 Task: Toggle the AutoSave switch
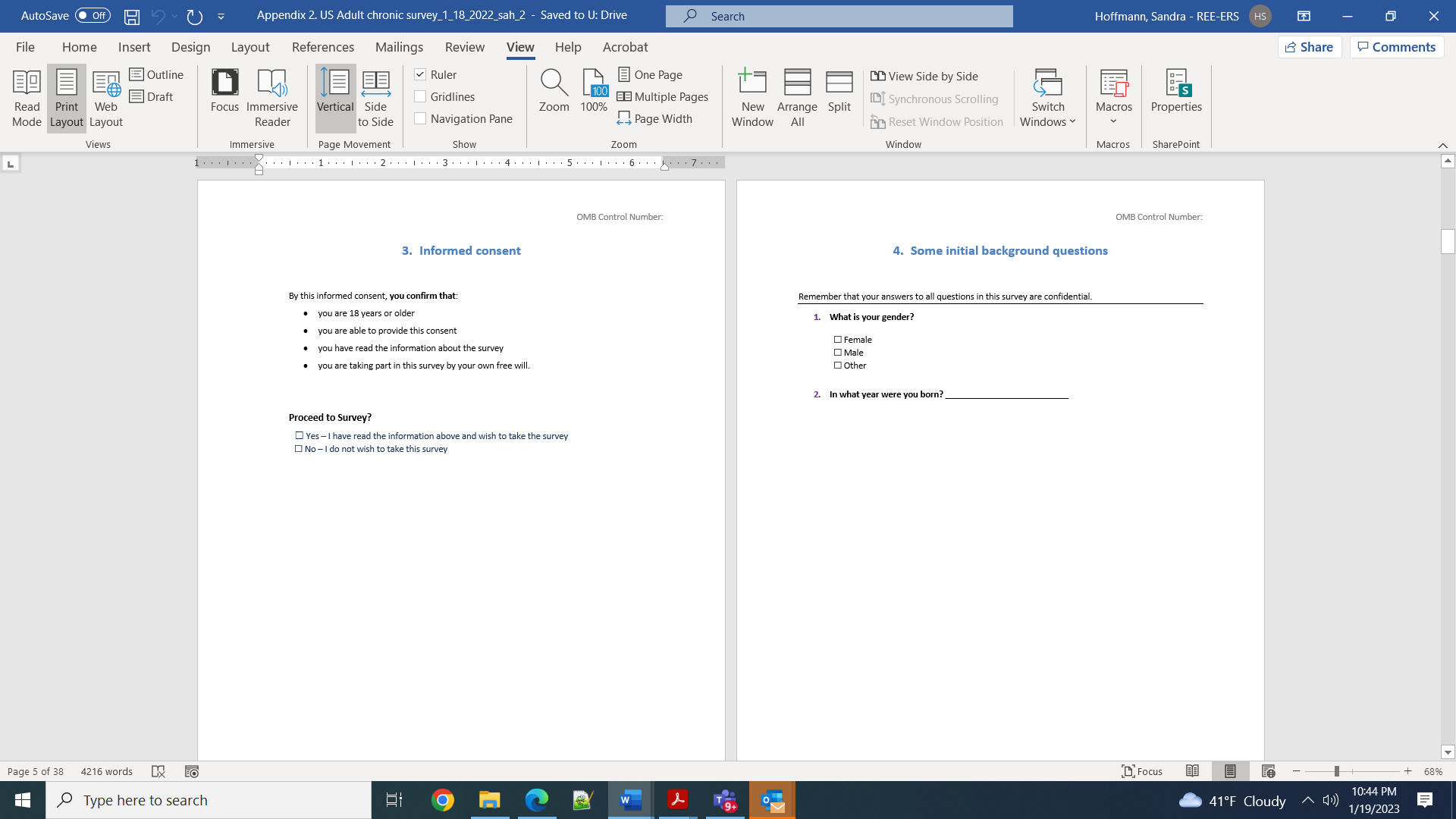tap(93, 15)
